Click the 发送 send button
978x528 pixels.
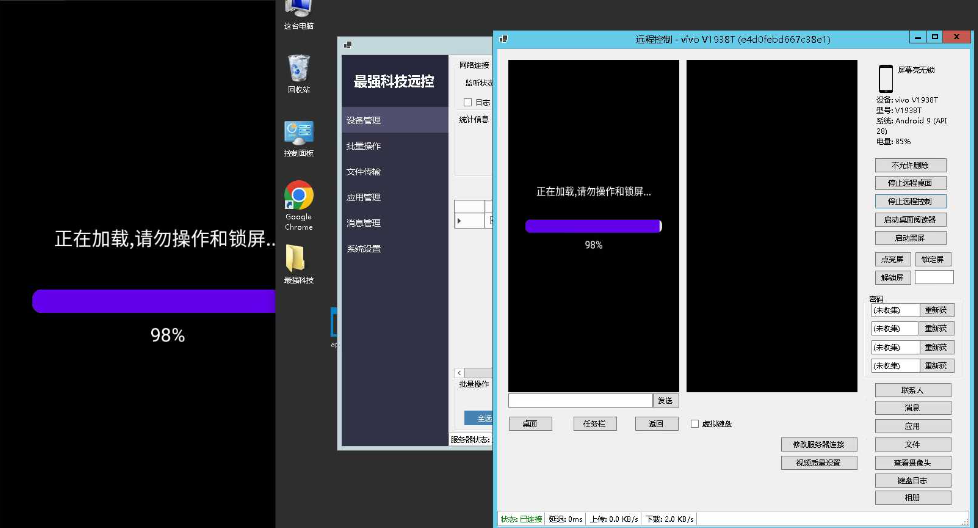pyautogui.click(x=666, y=400)
